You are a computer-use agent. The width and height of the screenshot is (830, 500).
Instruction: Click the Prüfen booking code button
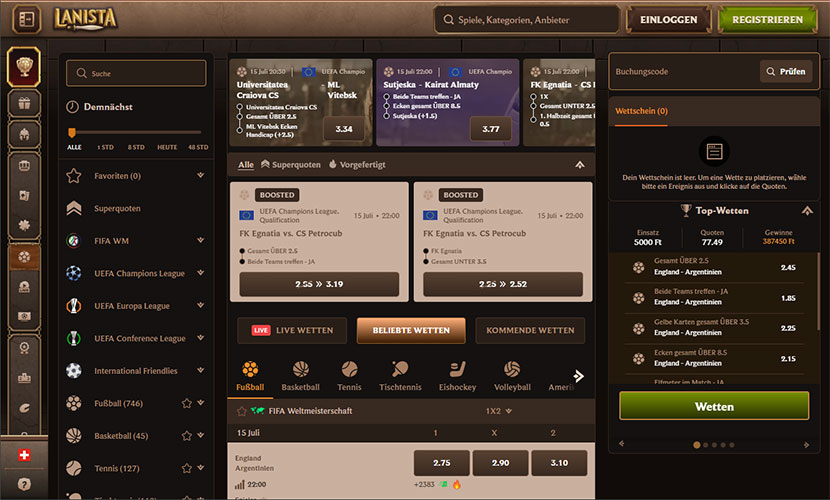coord(786,71)
